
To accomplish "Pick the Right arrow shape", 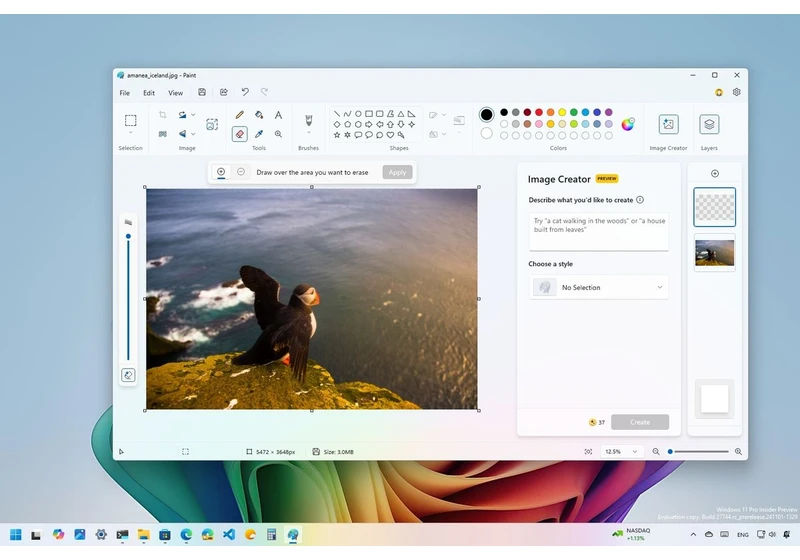I will tap(369, 124).
